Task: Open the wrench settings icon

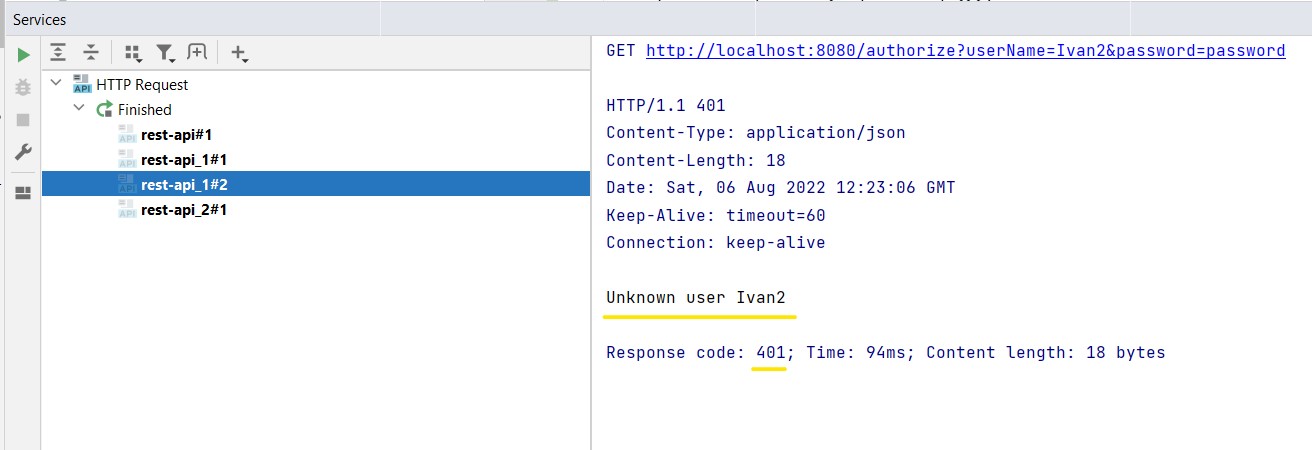Action: [x=23, y=152]
